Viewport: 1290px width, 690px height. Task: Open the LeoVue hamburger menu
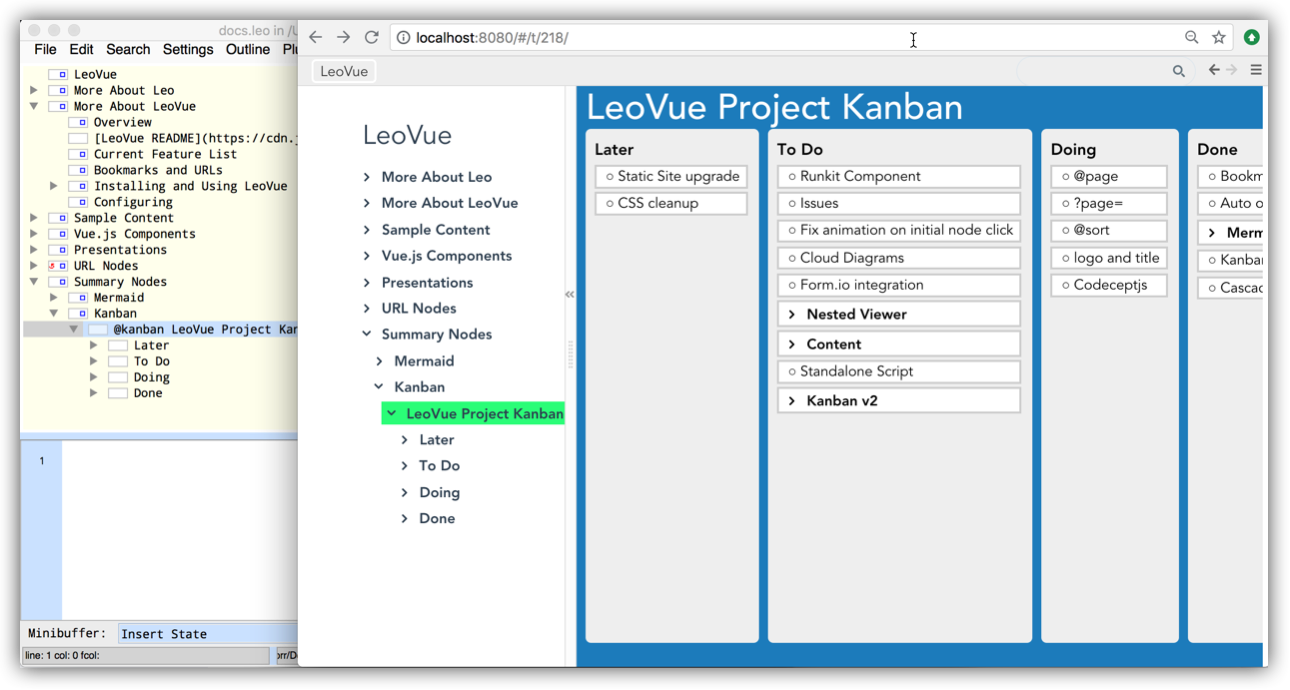[x=1256, y=70]
